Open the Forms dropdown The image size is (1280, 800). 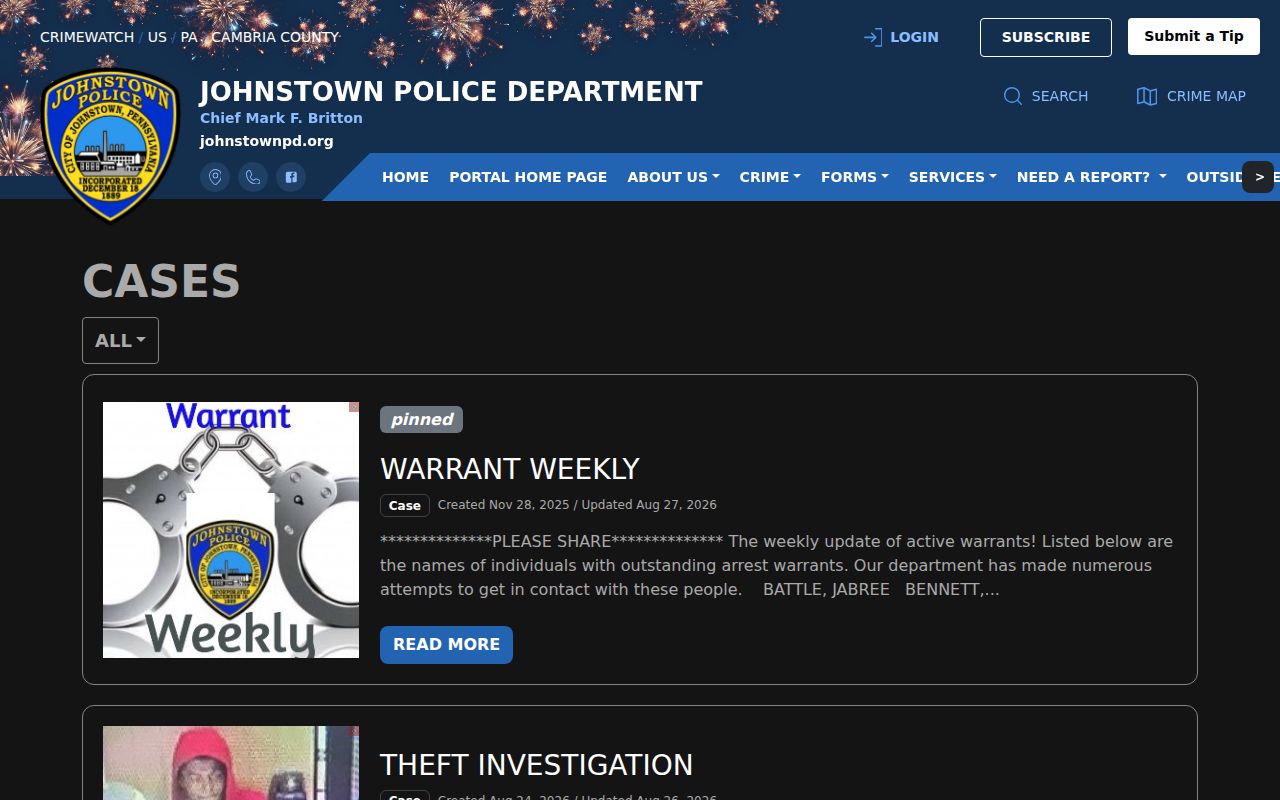click(x=855, y=177)
